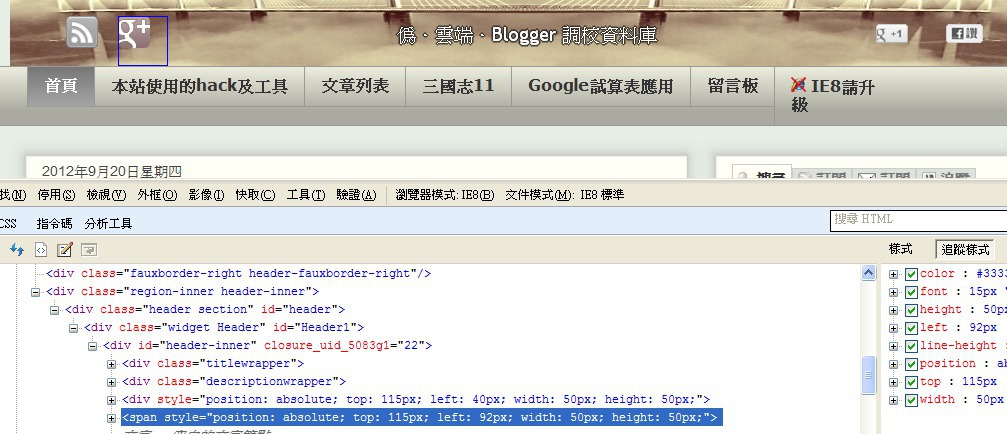
Task: Switch to the 指令碼 tab
Action: 55,224
